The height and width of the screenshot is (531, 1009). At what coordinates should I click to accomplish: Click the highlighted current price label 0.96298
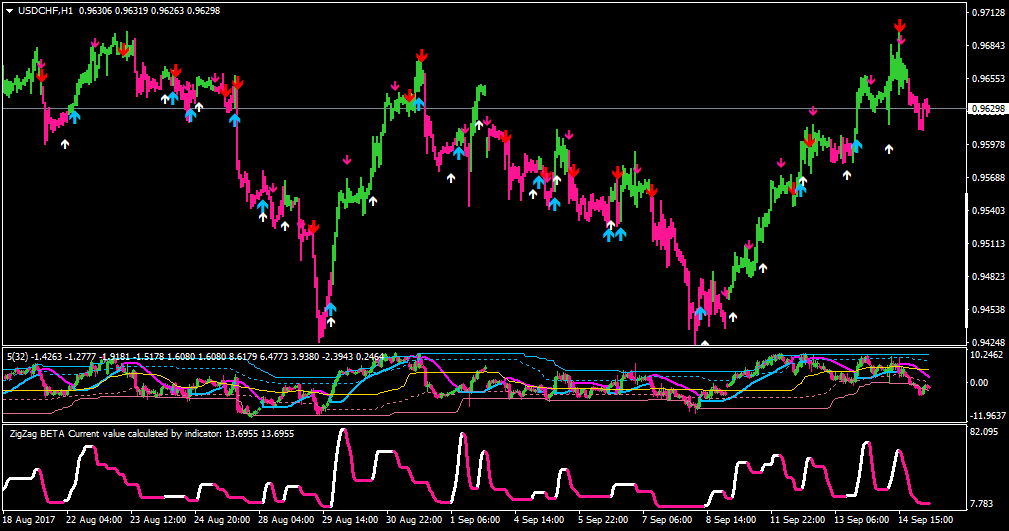coord(988,109)
